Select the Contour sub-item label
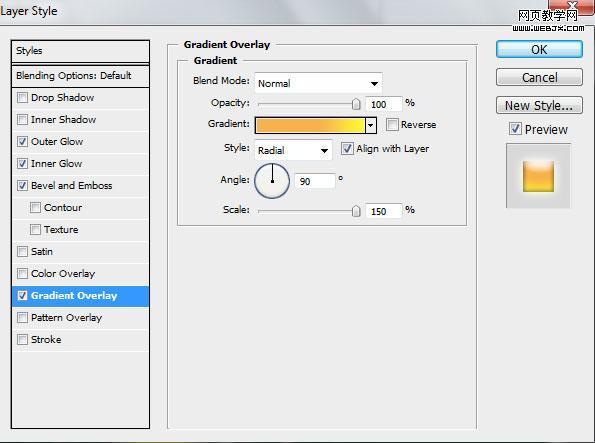Image resolution: width=595 pixels, height=443 pixels. pyautogui.click(x=63, y=208)
